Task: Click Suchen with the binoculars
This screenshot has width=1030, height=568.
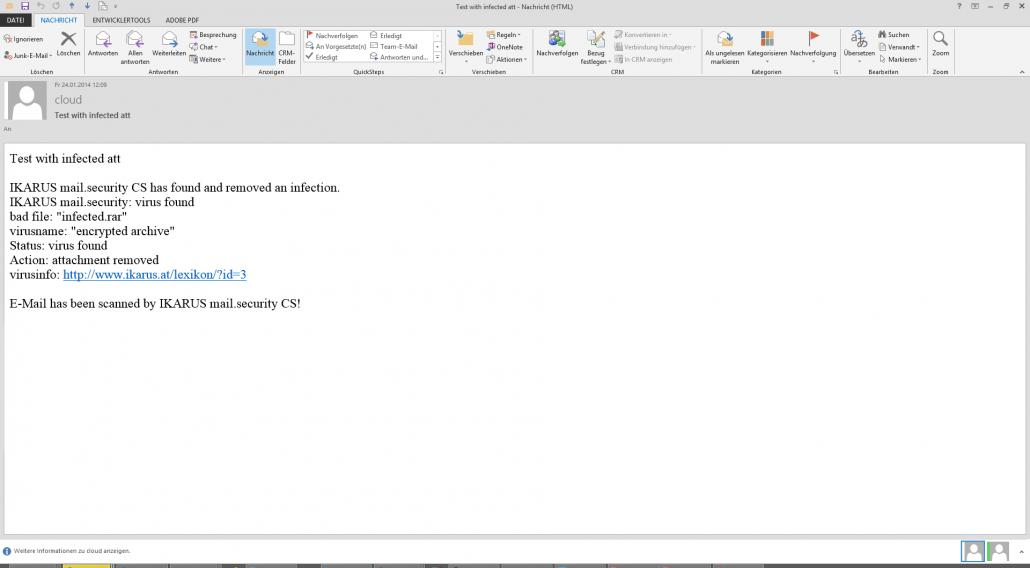Action: [x=893, y=35]
